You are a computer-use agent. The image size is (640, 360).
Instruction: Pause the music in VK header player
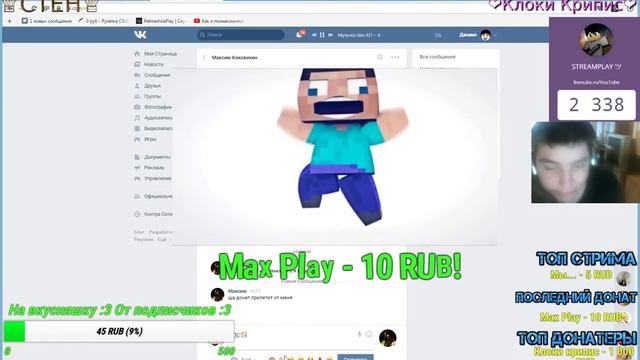click(322, 35)
